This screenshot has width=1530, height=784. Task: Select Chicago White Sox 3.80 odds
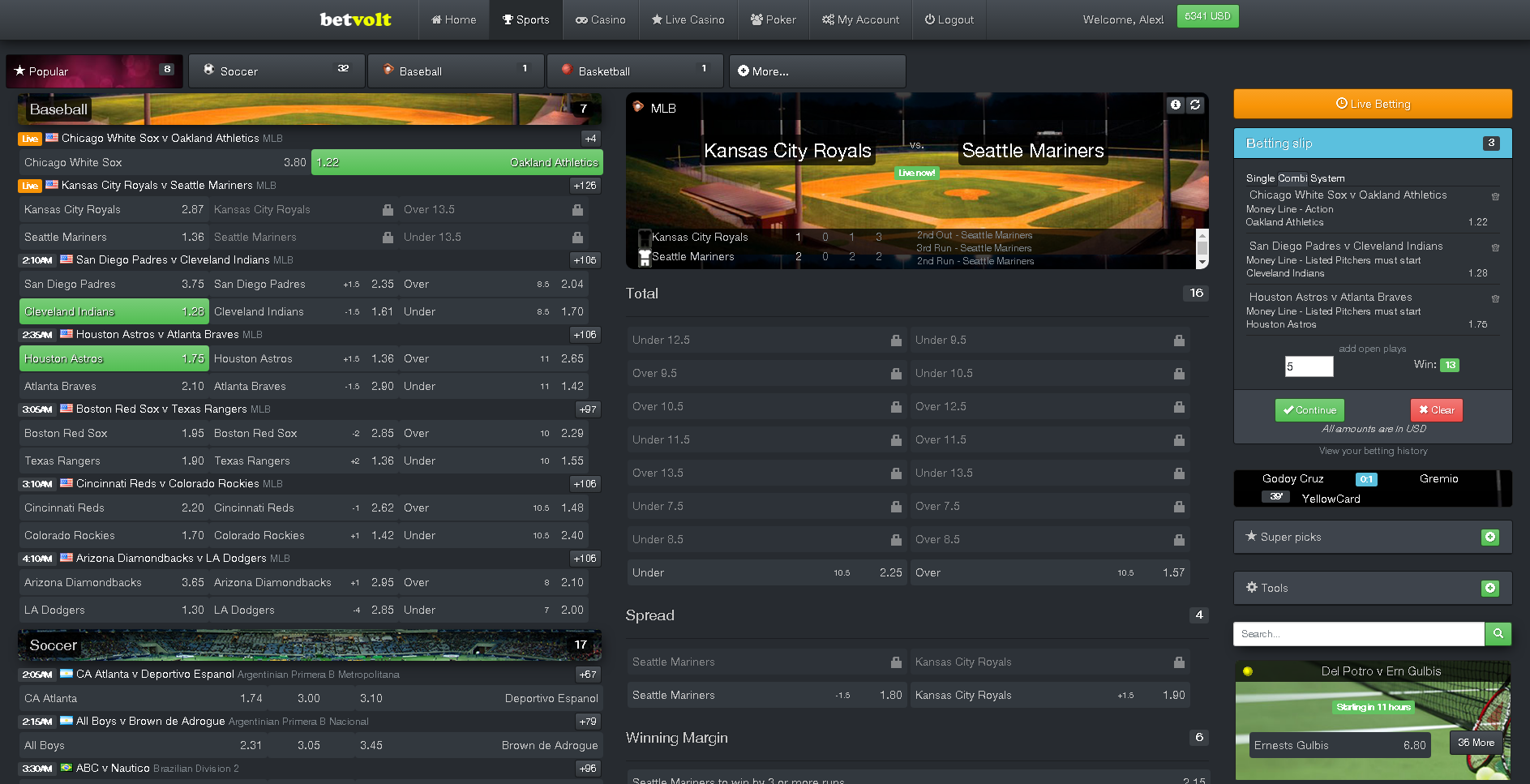click(165, 162)
